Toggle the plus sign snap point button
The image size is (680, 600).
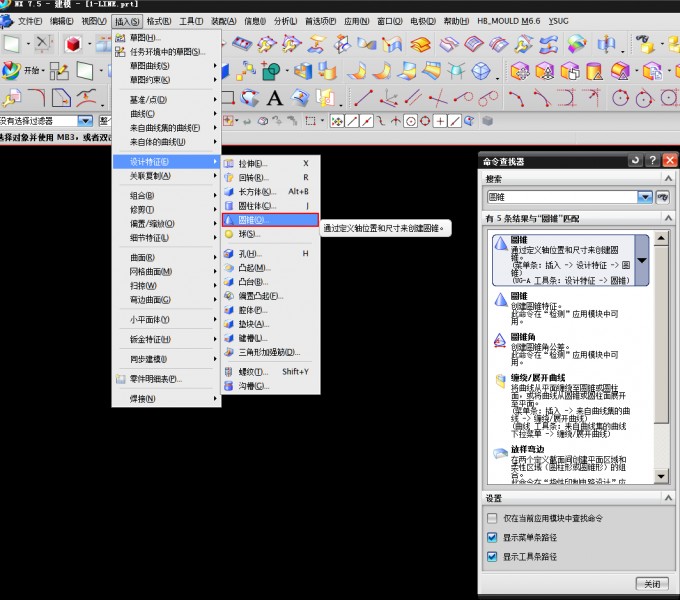[x=440, y=121]
